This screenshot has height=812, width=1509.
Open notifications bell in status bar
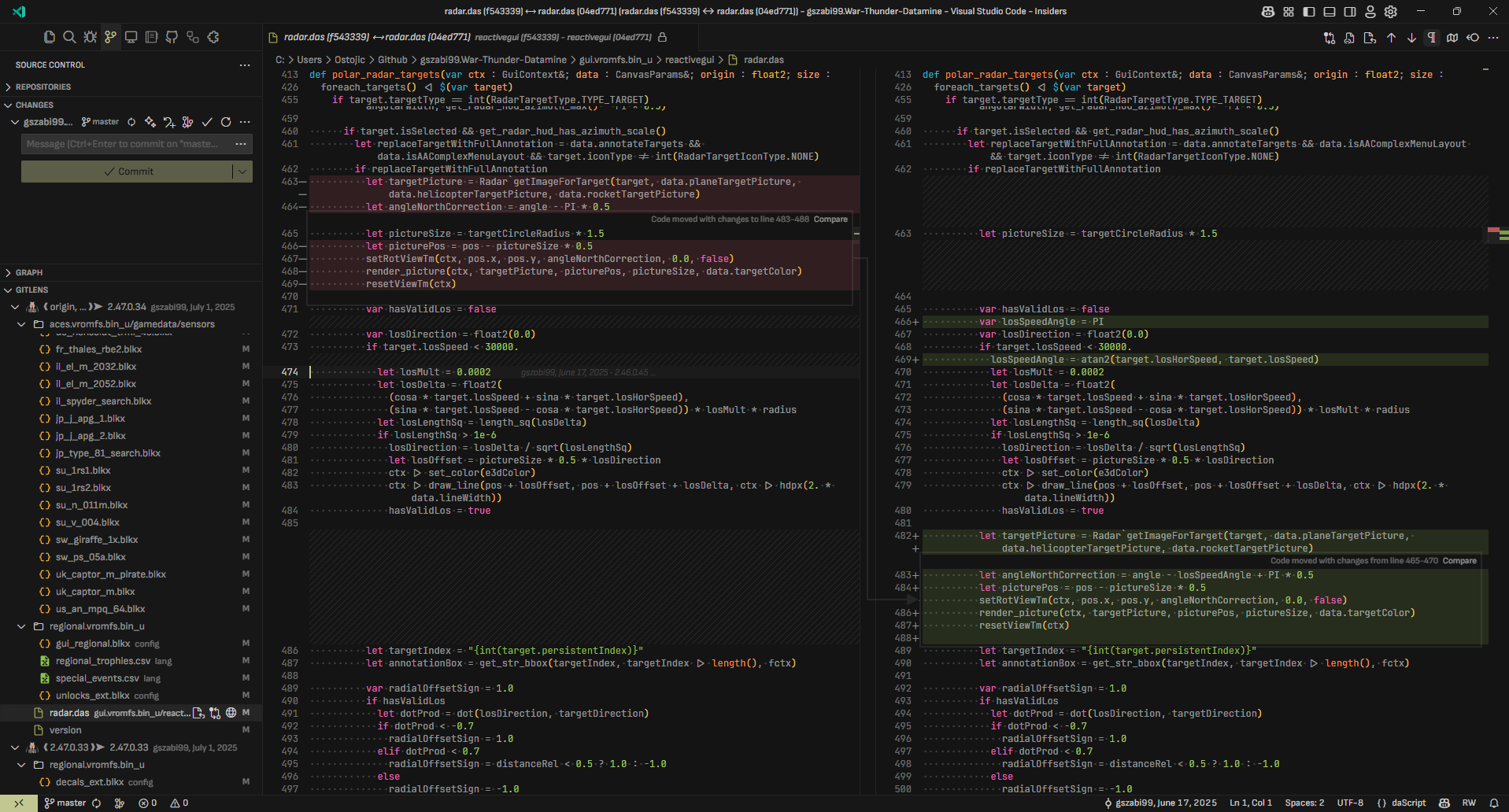pos(1493,803)
